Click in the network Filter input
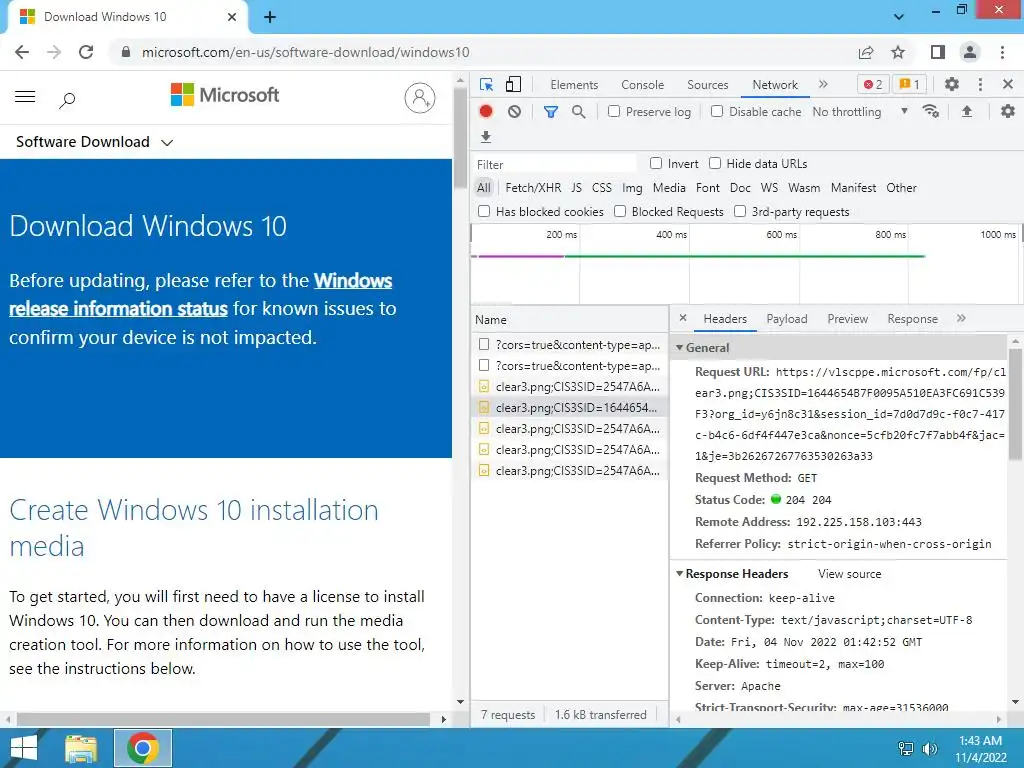The height and width of the screenshot is (768, 1024). [555, 164]
